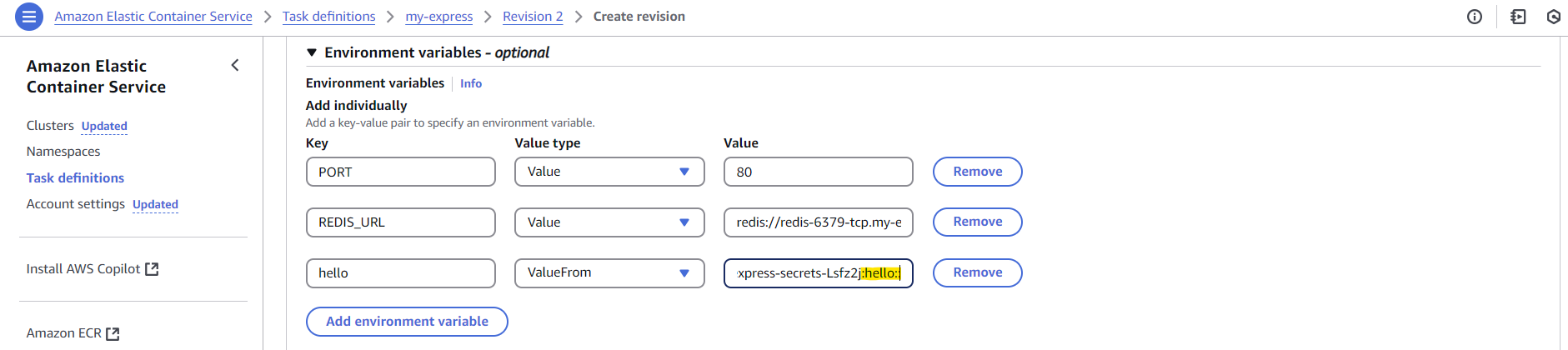Open the Install AWS Copilot external link icon
1568x350 pixels.
tap(152, 269)
